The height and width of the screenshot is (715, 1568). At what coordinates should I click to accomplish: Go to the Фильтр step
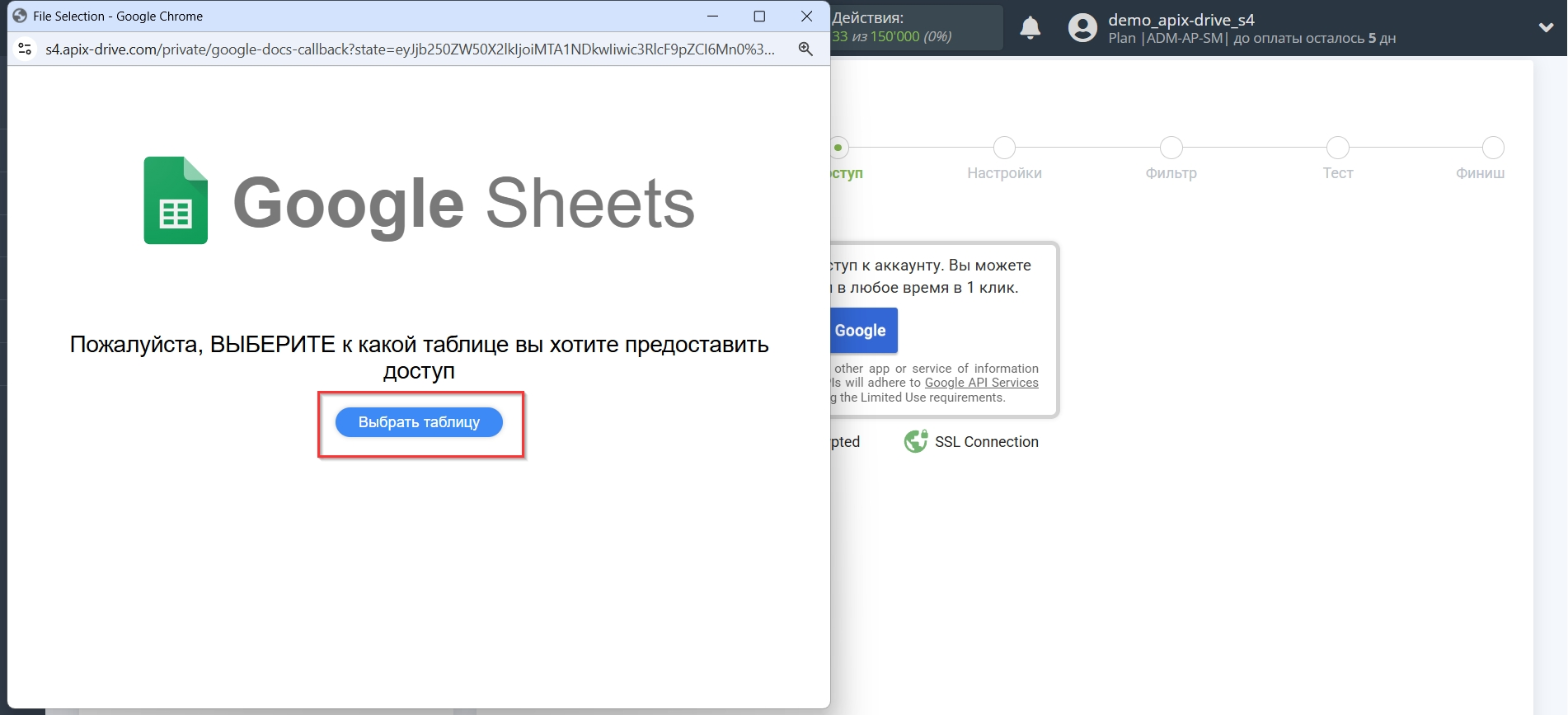[1171, 148]
